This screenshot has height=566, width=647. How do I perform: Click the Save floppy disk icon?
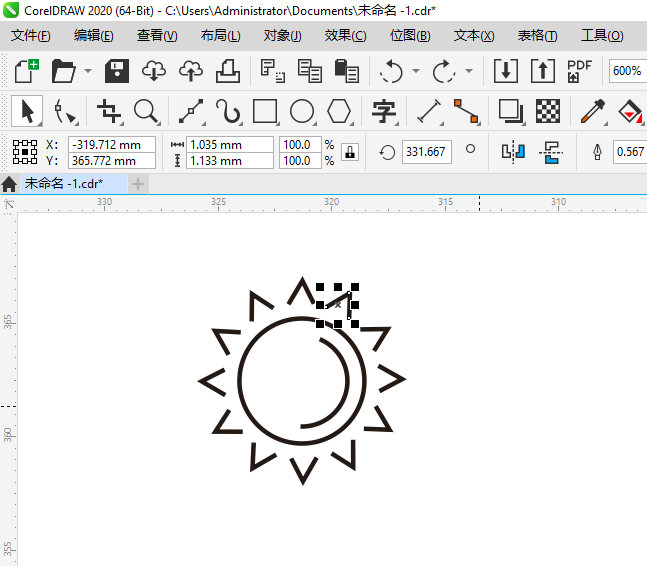pyautogui.click(x=118, y=71)
